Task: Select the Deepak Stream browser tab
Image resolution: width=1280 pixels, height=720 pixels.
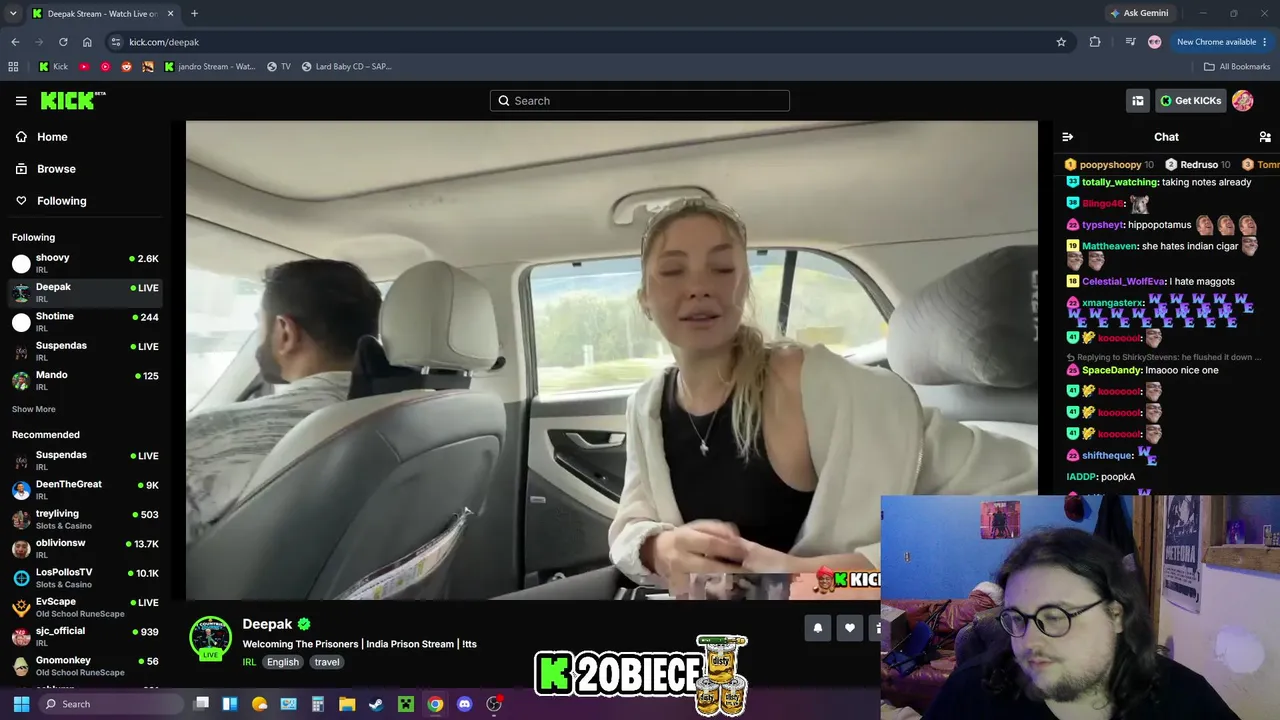Action: click(103, 14)
